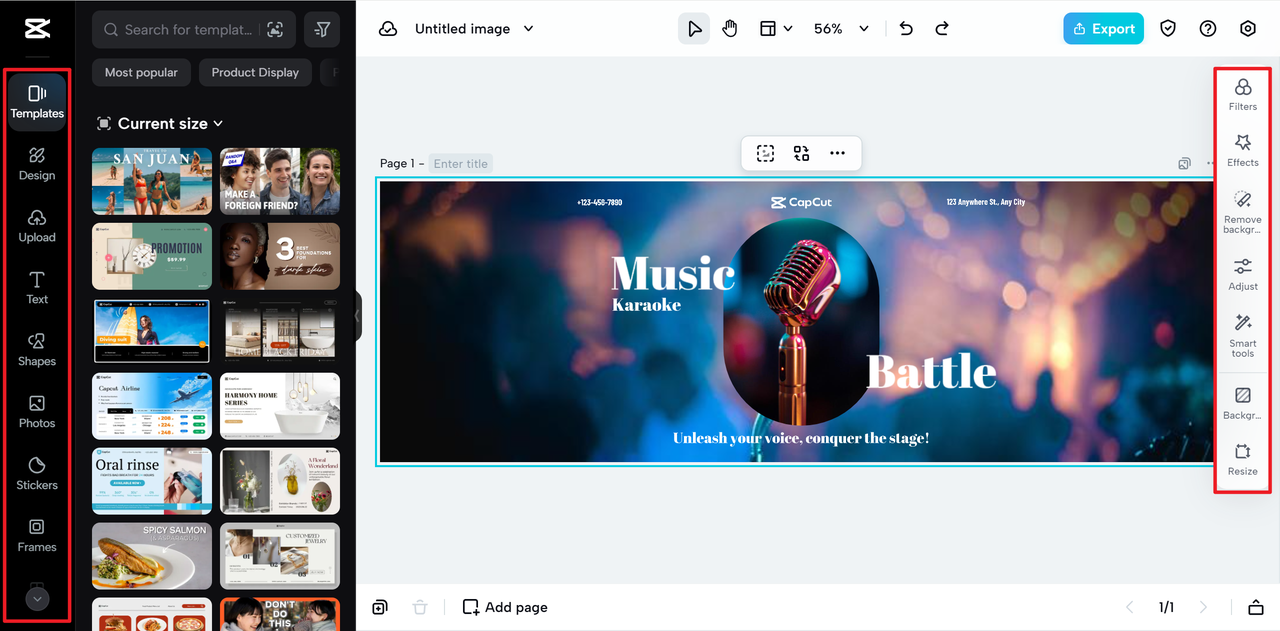This screenshot has width=1280, height=631.
Task: Select the microphone image on canvas
Action: [801, 322]
